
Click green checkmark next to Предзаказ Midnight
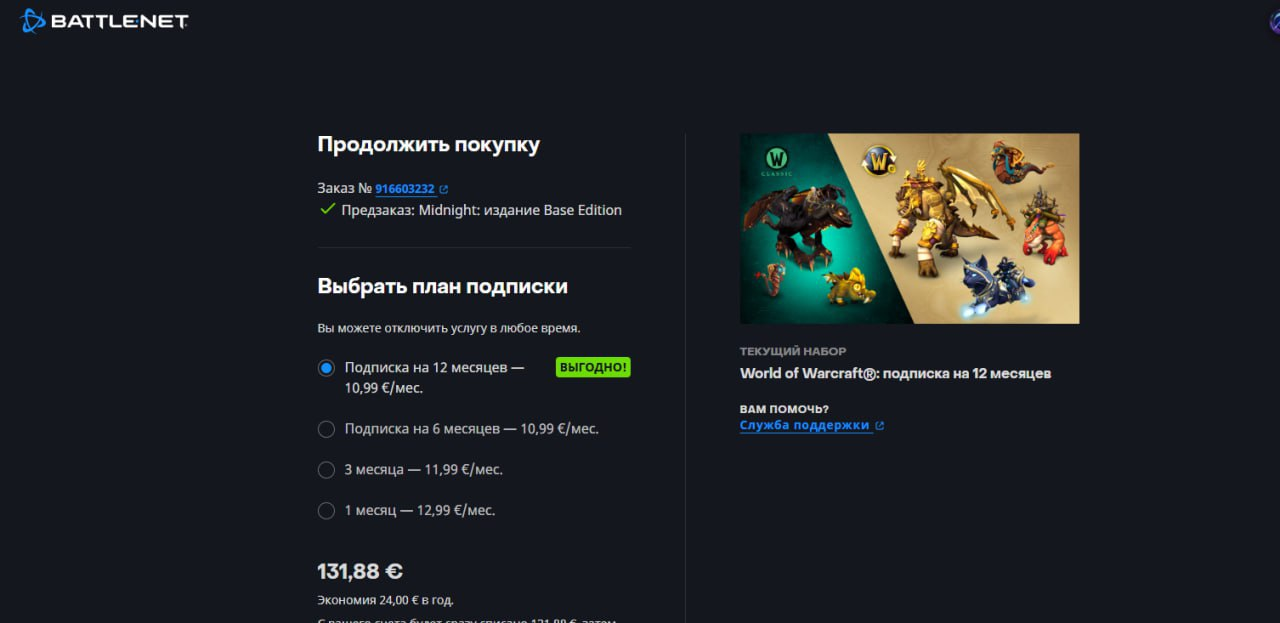point(326,209)
